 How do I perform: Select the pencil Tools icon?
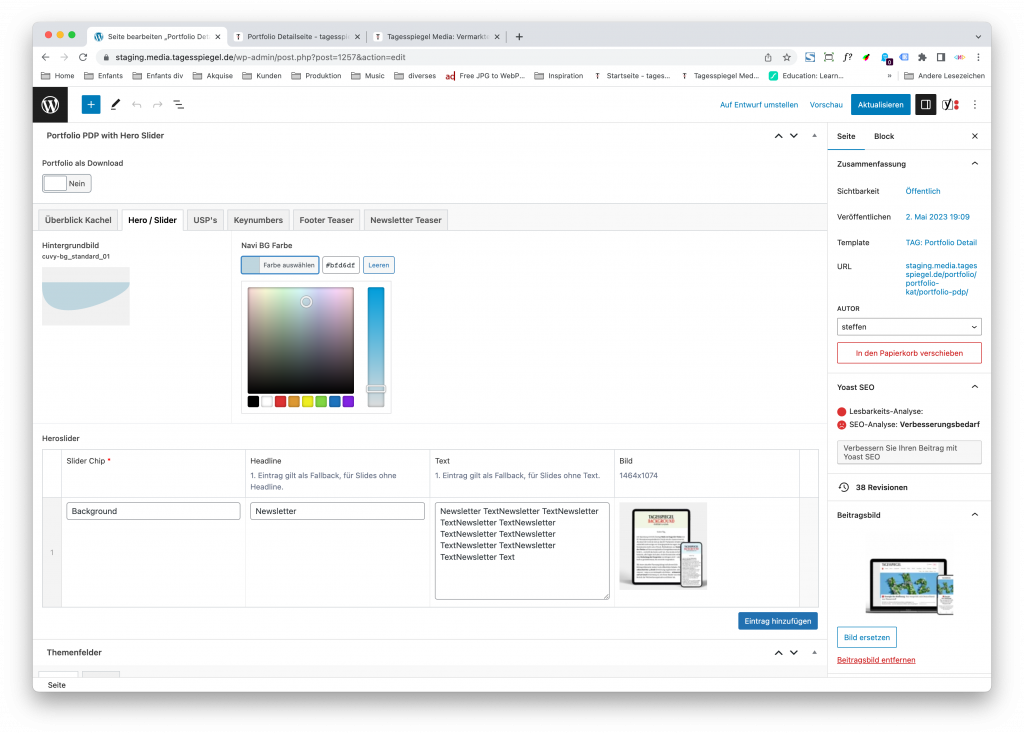[x=116, y=105]
